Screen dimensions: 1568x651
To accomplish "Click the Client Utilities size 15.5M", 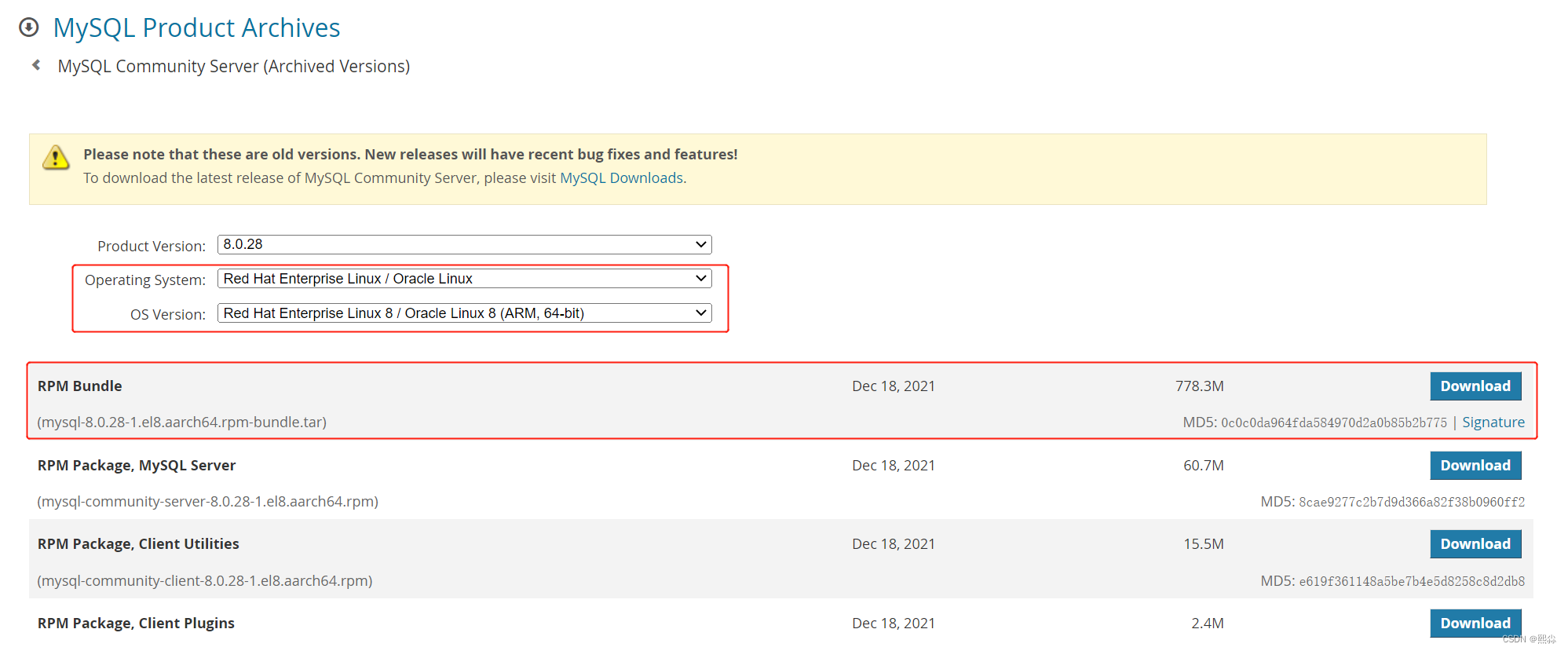I will pyautogui.click(x=1204, y=544).
